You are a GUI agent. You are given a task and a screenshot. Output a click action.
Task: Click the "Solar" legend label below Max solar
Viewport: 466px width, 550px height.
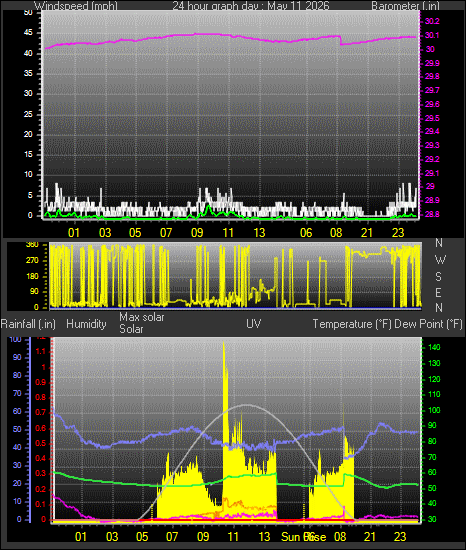[131, 329]
